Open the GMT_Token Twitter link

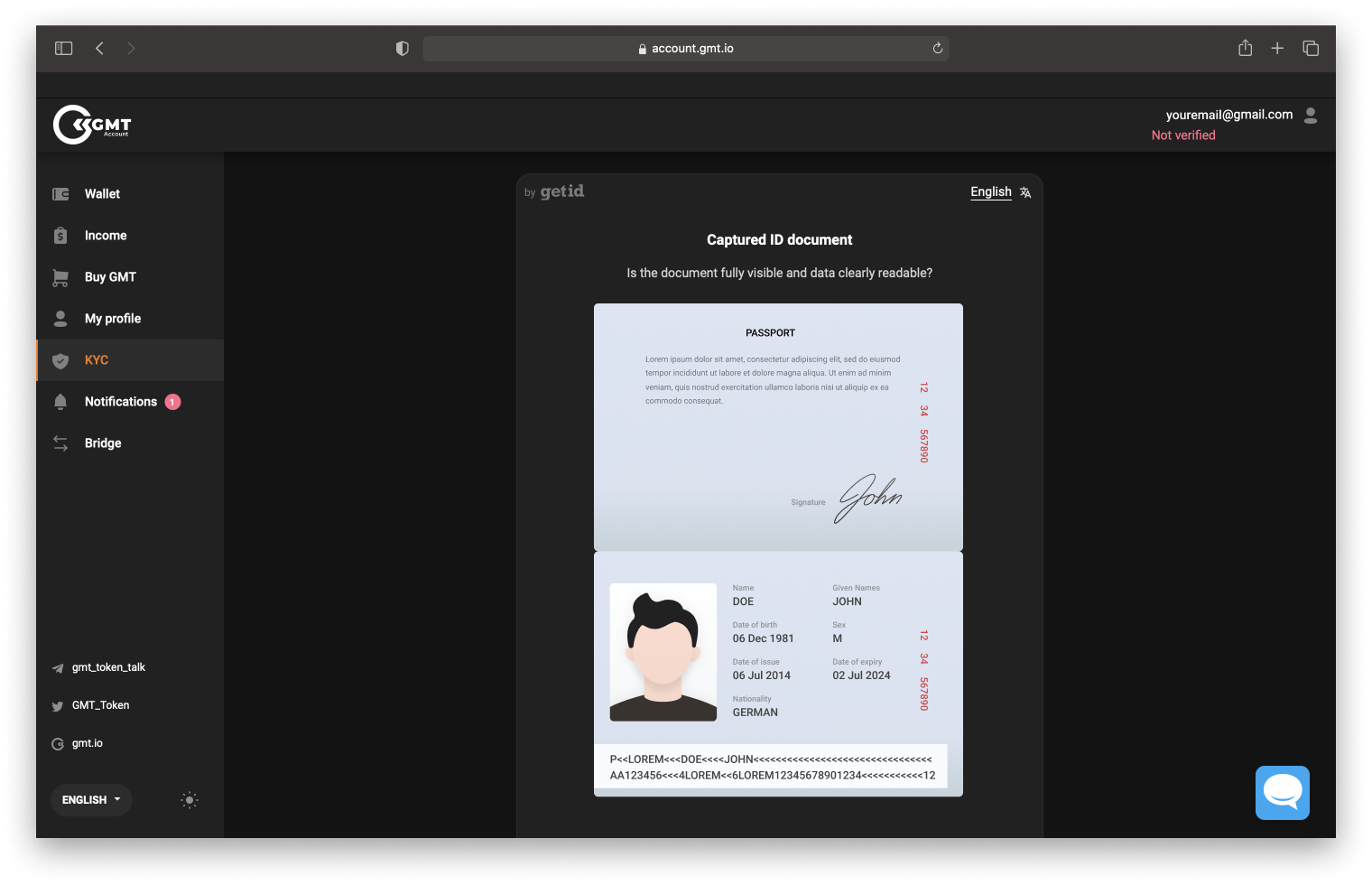100,705
